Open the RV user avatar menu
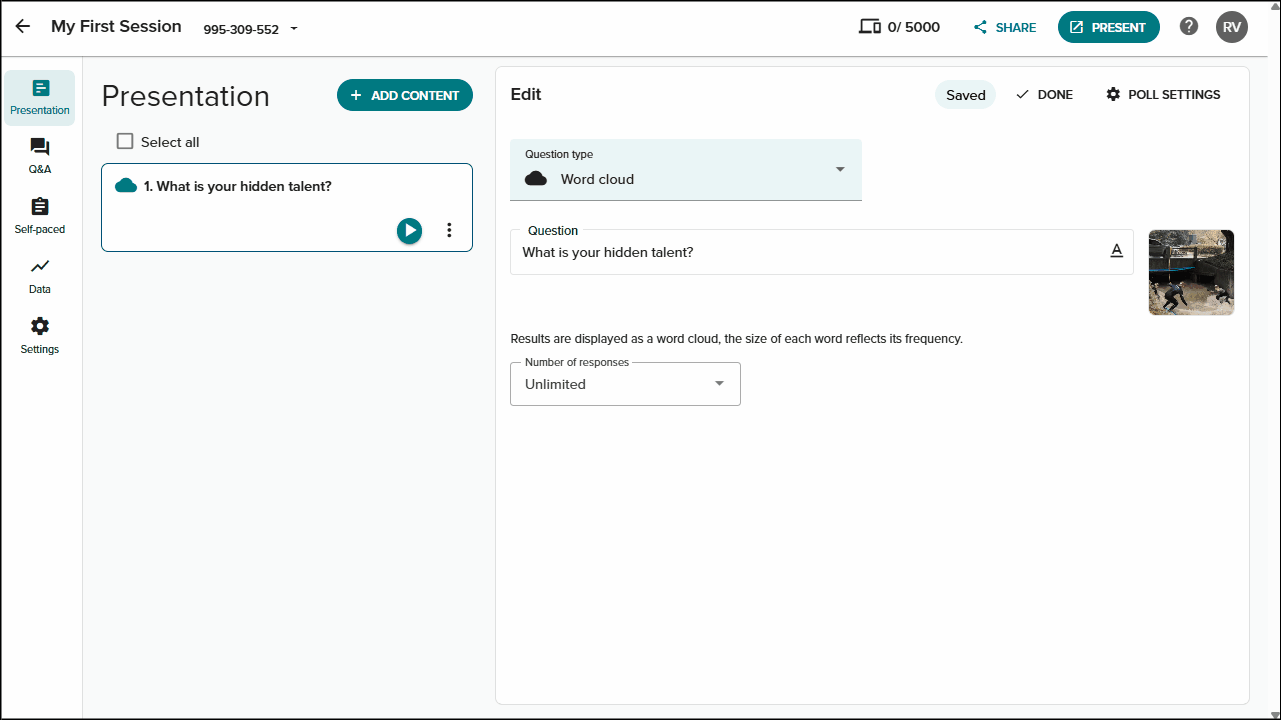Screen dimensions: 1281x720 pyautogui.click(x=1232, y=27)
